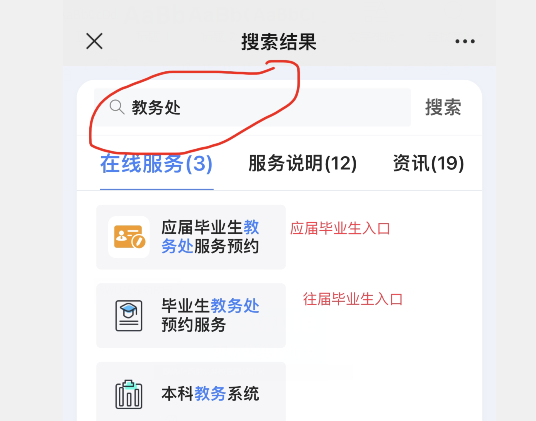This screenshot has height=421, width=536.
Task: Focus the 教务处 search input field
Action: point(252,107)
